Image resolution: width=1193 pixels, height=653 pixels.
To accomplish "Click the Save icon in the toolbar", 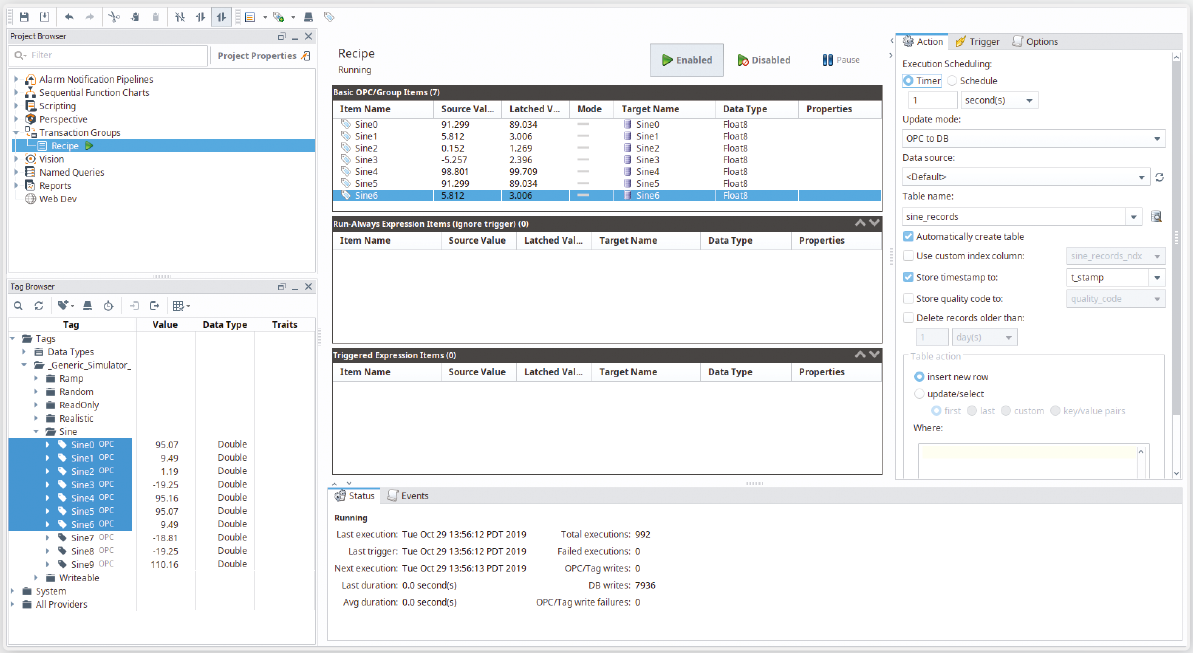I will point(24,17).
